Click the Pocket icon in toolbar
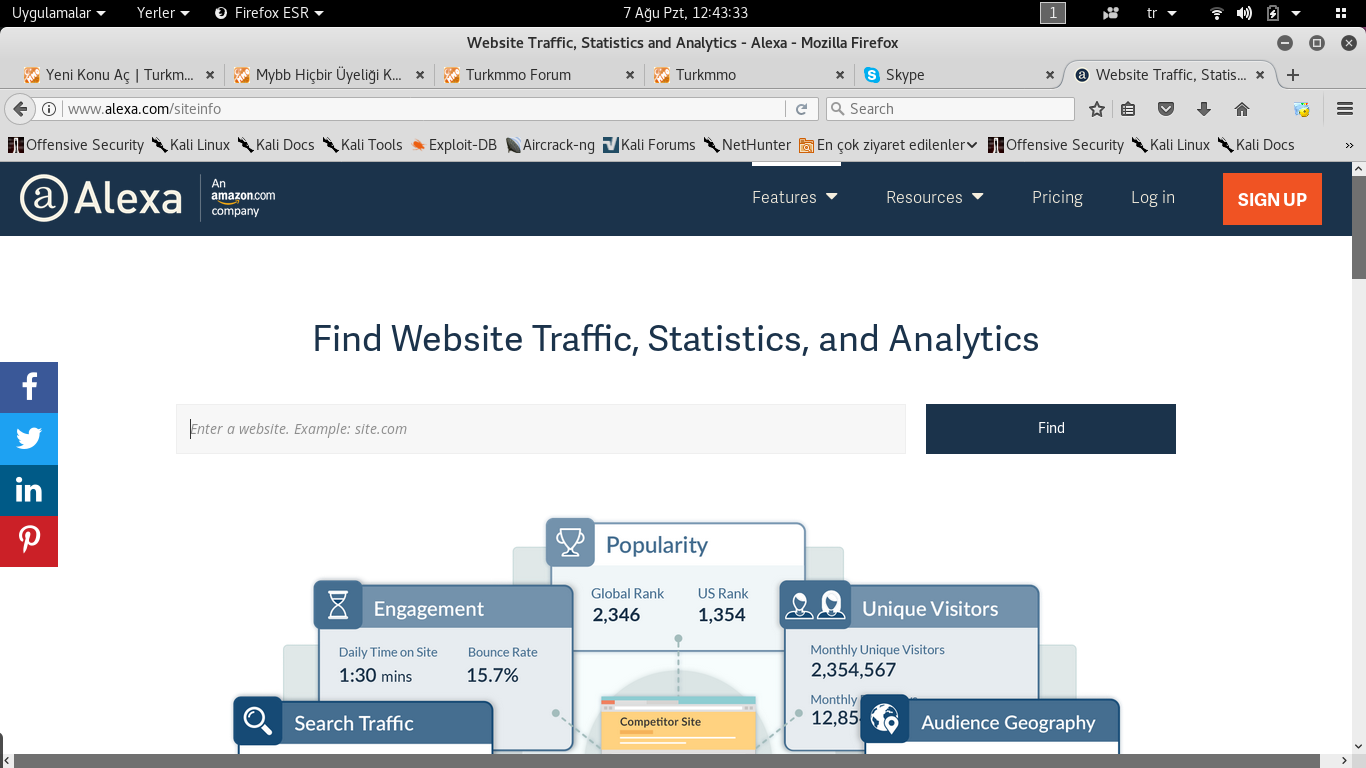Screen dimensions: 1366x768 (x=1166, y=109)
